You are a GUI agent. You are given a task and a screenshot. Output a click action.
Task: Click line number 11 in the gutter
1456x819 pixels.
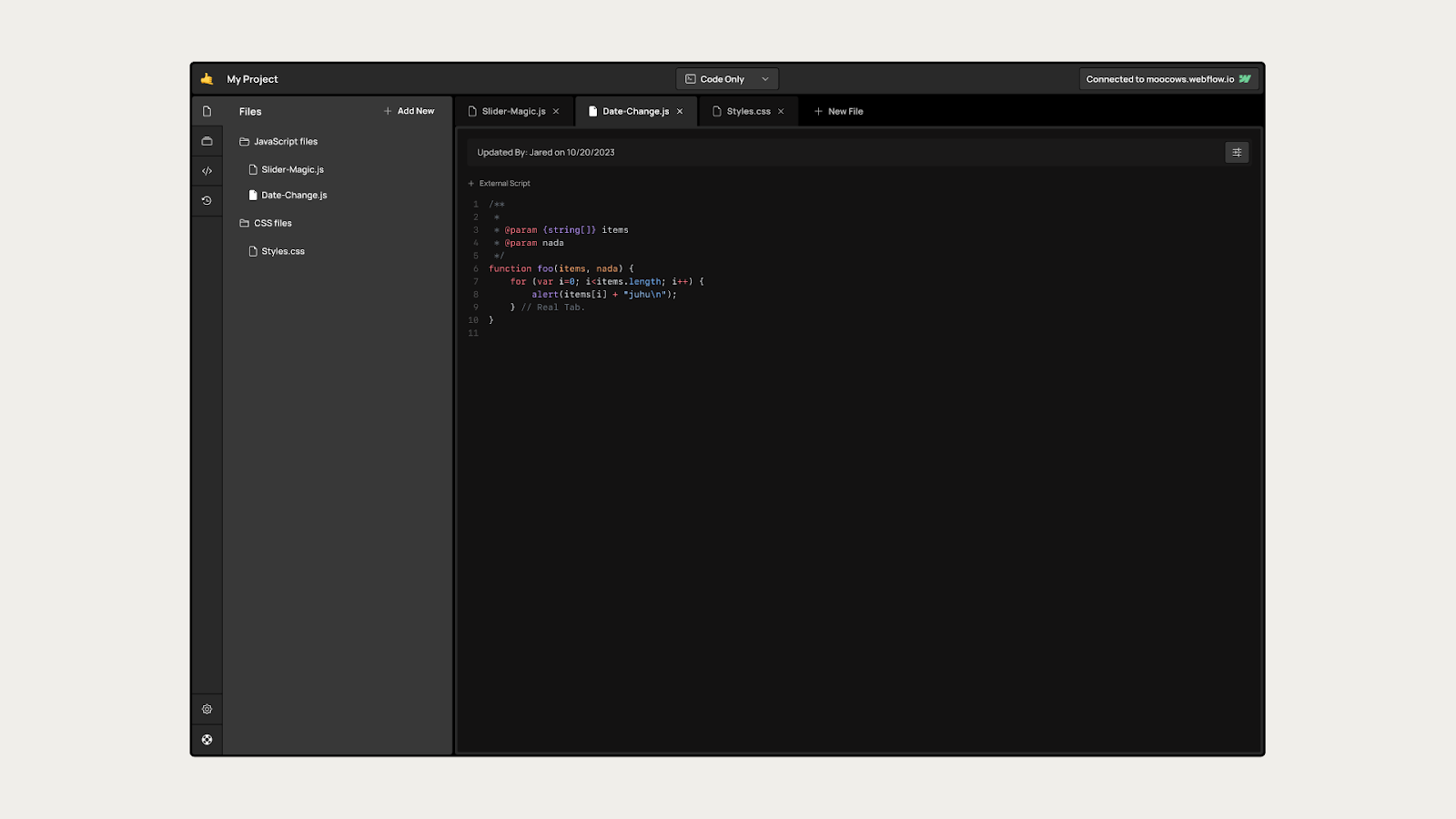coord(473,333)
